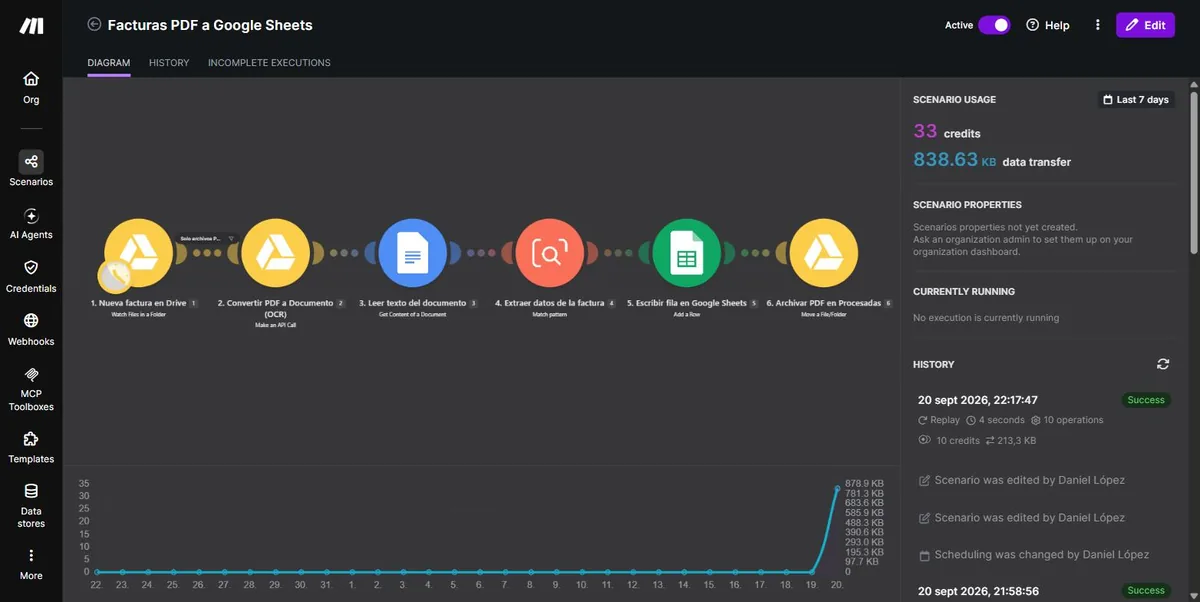The width and height of the screenshot is (1200, 602).
Task: Select the Archivar PDF en Procesadas module
Action: coord(824,254)
